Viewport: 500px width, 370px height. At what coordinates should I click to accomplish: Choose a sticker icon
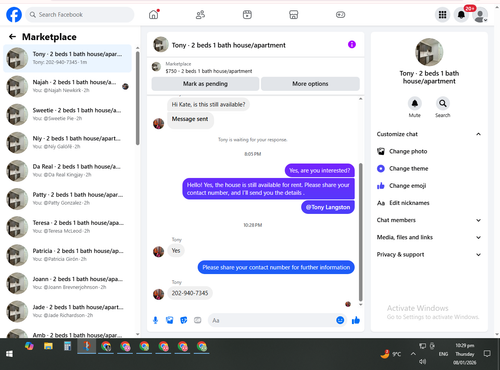tap(184, 320)
